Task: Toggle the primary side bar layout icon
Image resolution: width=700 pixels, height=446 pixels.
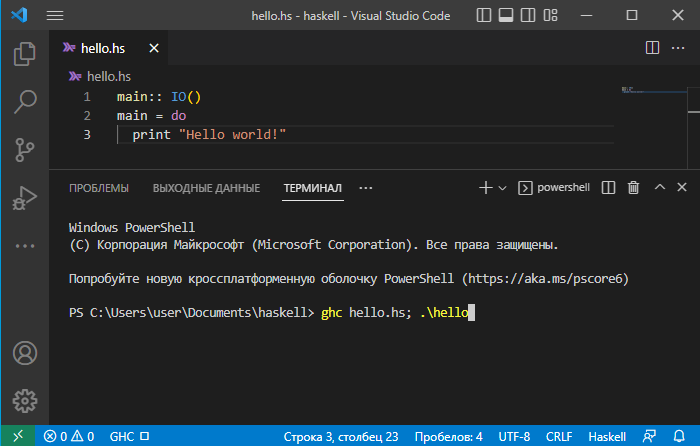Action: 484,15
